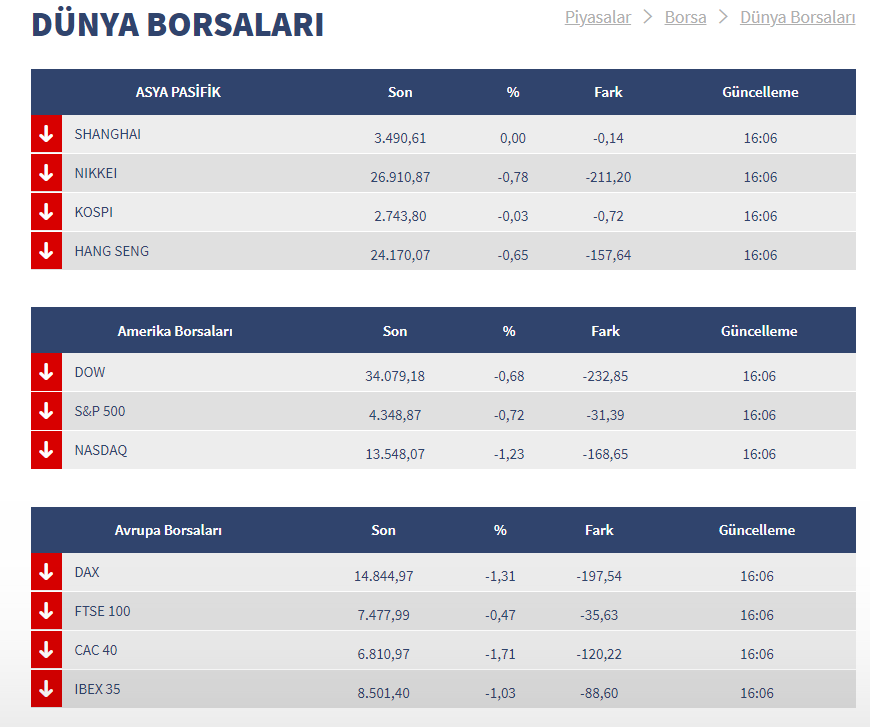Viewport: 870px width, 727px height.
Task: Click Nasdaq's last value 13.548,07
Action: click(395, 454)
